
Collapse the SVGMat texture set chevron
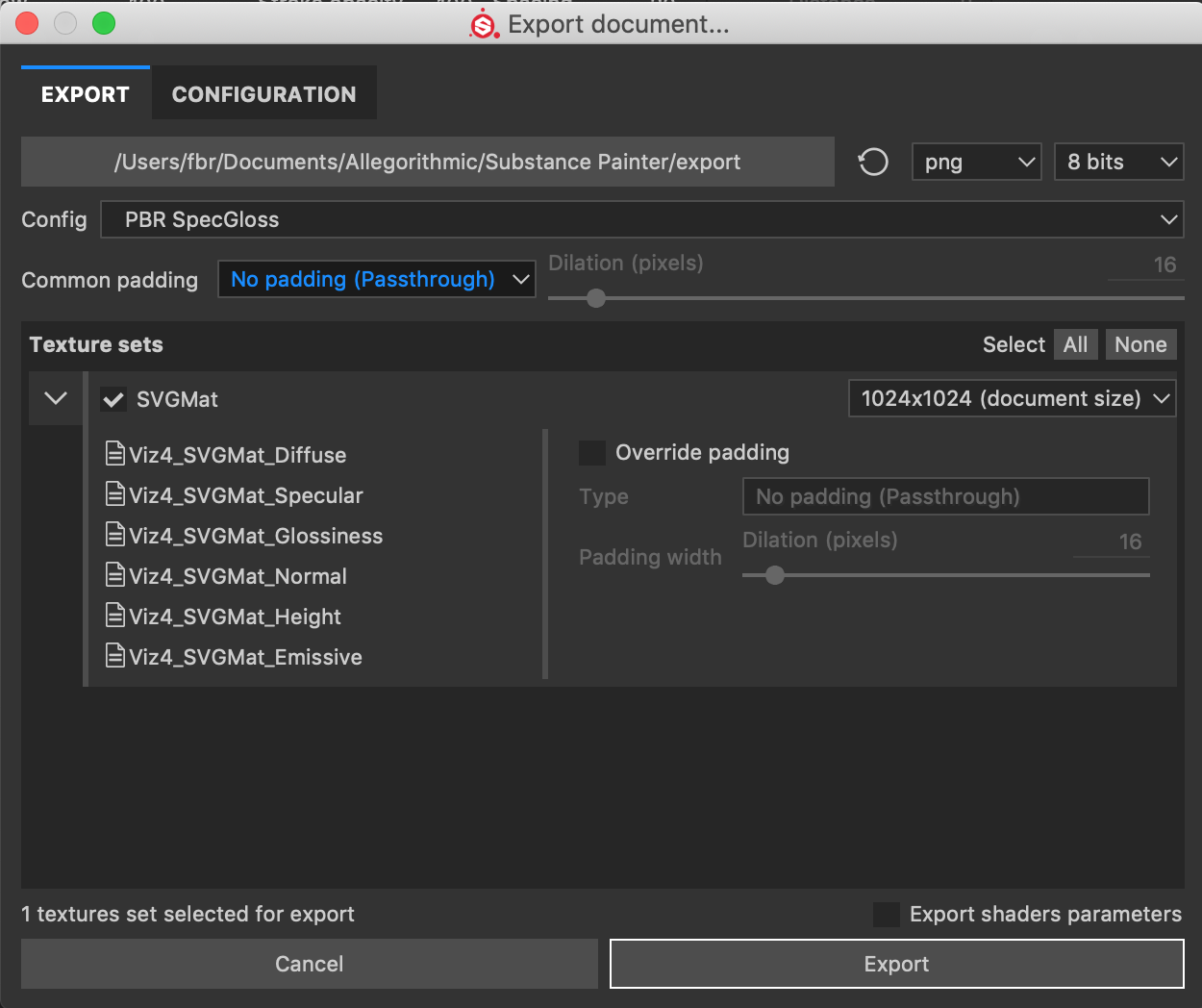tap(56, 398)
